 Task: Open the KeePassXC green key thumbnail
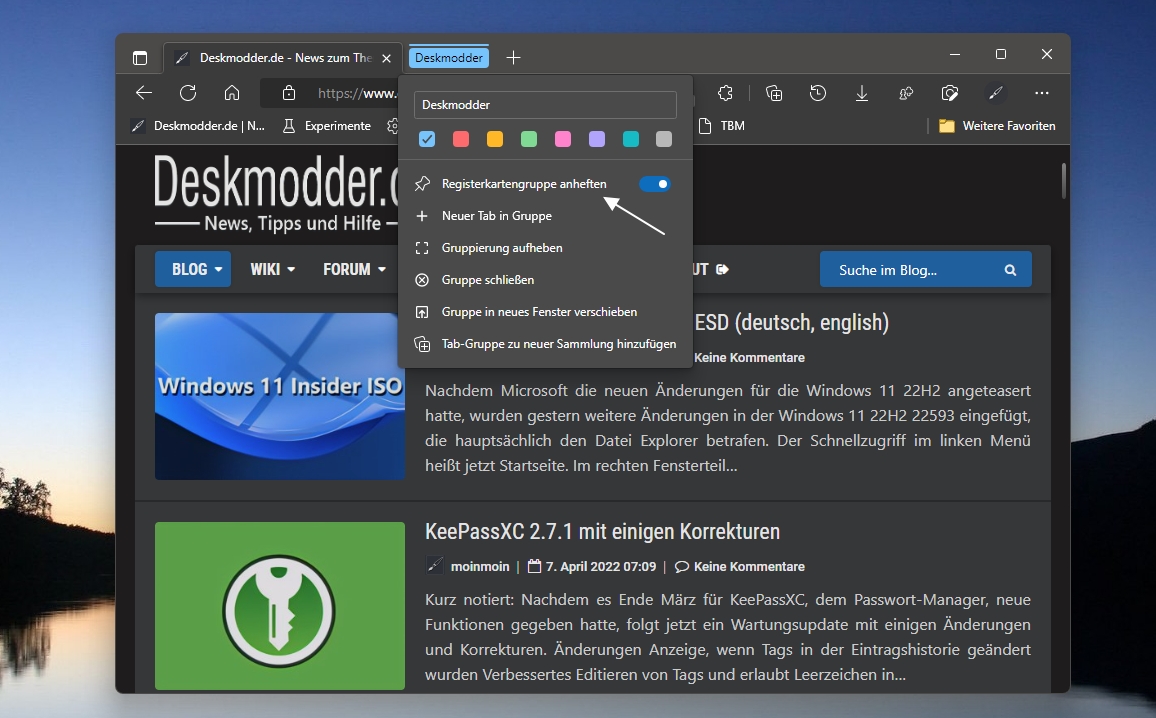pyautogui.click(x=280, y=606)
